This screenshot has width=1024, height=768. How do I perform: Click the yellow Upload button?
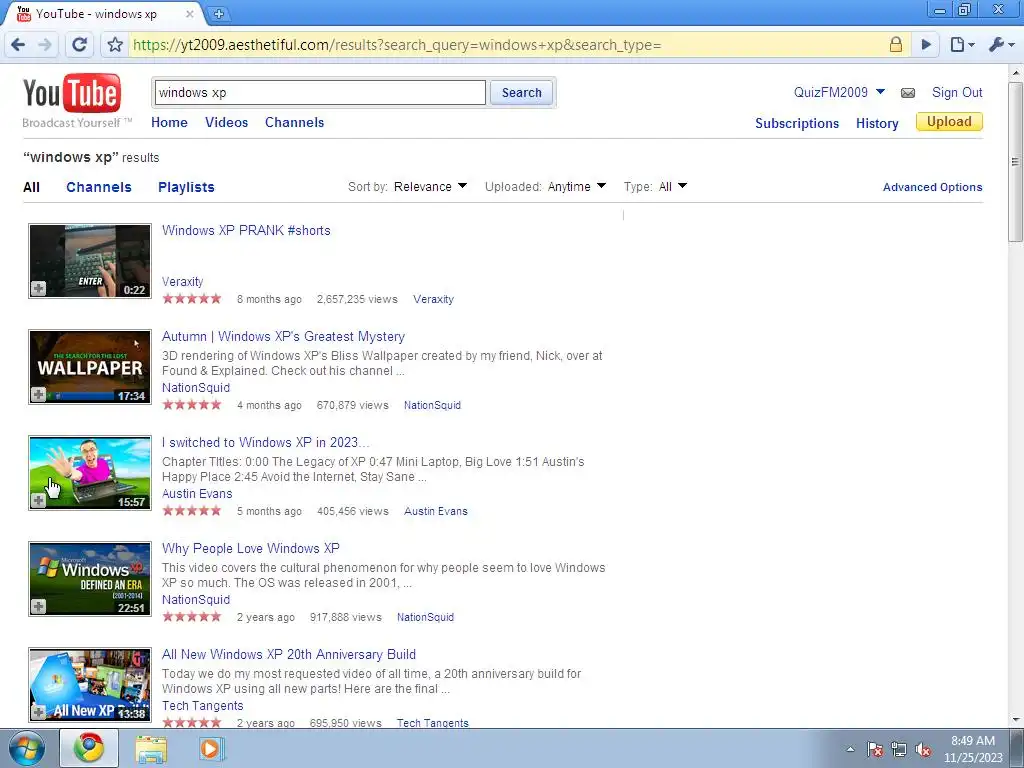click(x=949, y=121)
